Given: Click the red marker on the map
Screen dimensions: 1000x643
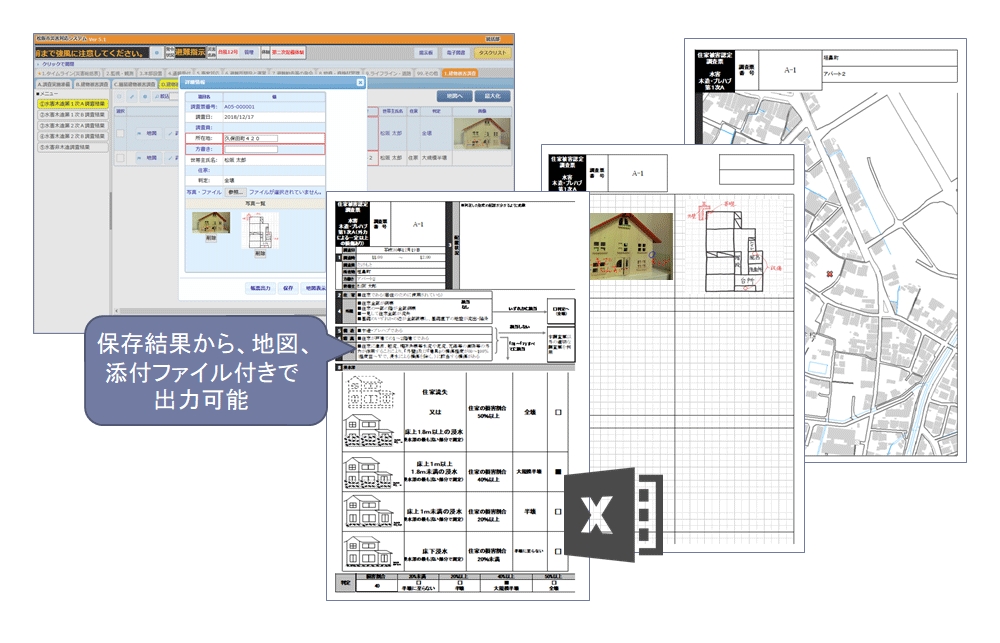Looking at the screenshot, I should pos(830,274).
